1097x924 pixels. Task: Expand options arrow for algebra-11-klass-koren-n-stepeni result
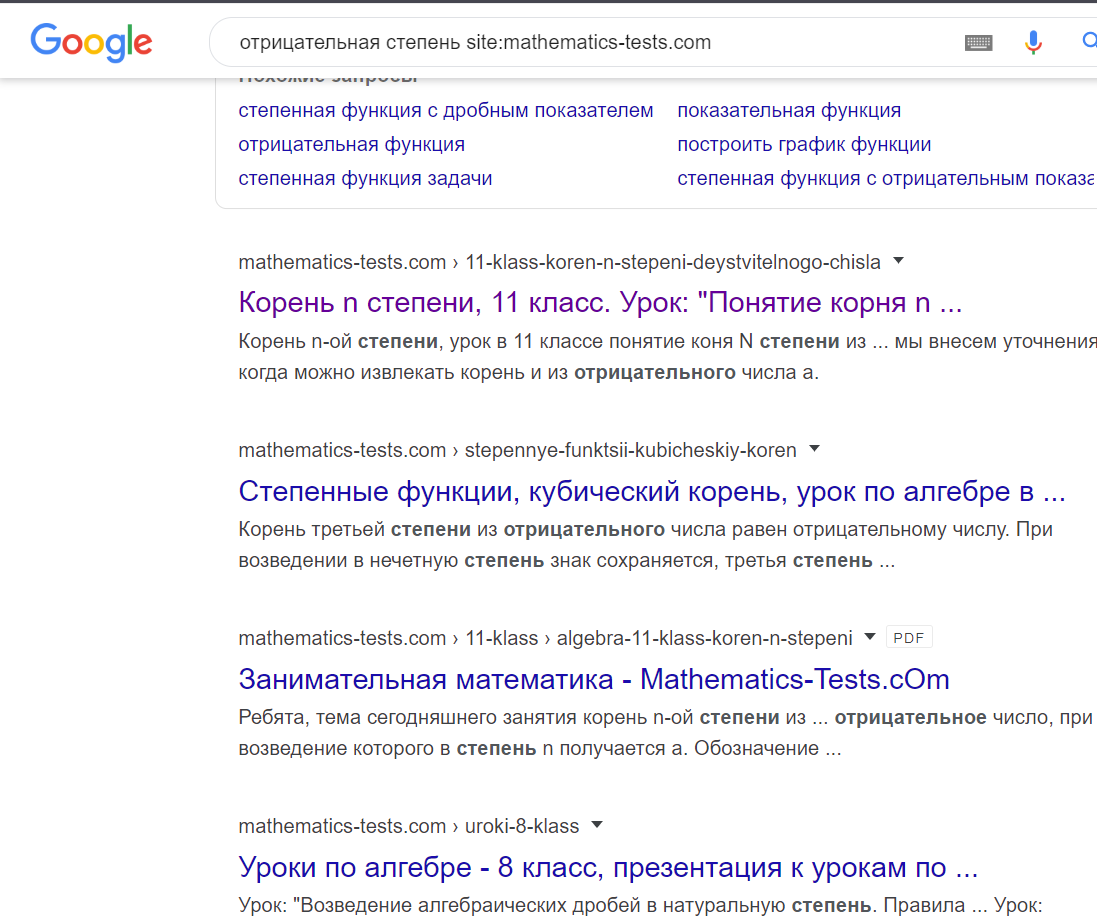(870, 637)
